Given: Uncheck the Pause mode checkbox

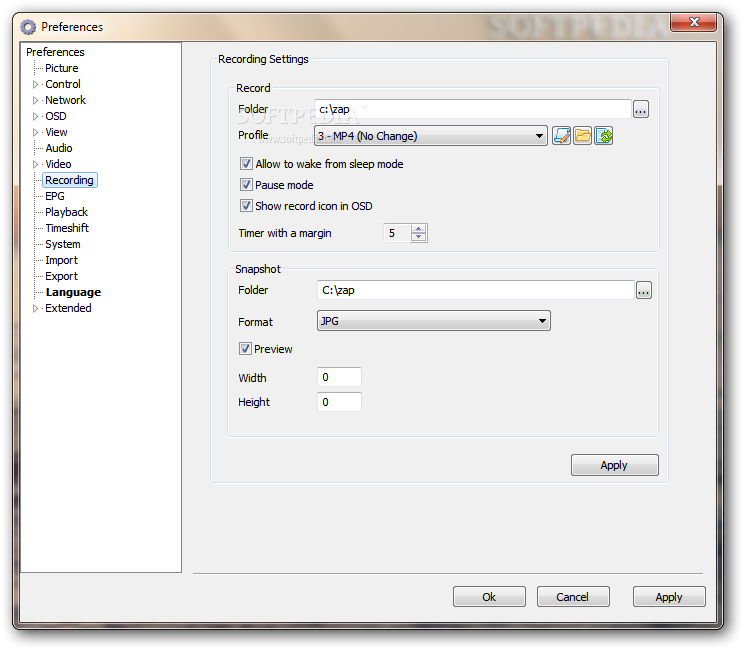Looking at the screenshot, I should pyautogui.click(x=246, y=185).
